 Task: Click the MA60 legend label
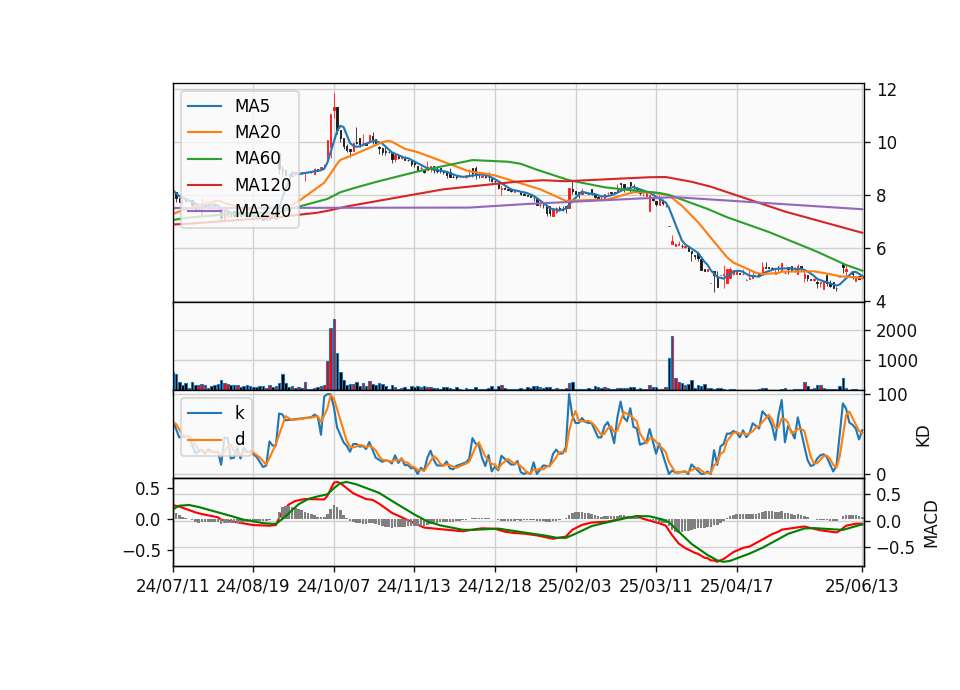[258, 159]
